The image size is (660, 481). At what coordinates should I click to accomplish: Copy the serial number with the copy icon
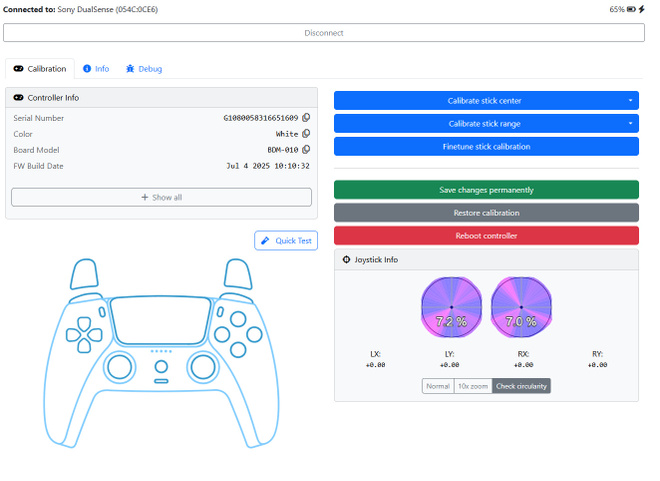pyautogui.click(x=306, y=117)
